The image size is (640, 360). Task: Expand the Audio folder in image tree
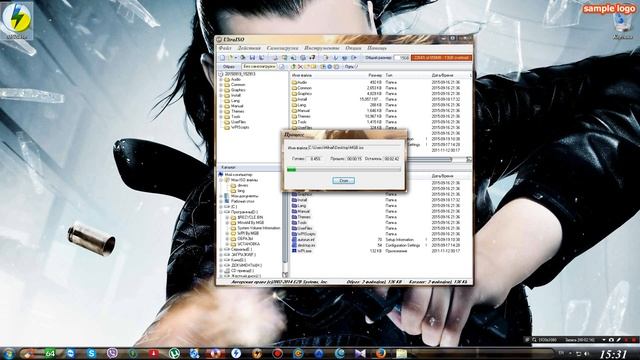point(221,80)
